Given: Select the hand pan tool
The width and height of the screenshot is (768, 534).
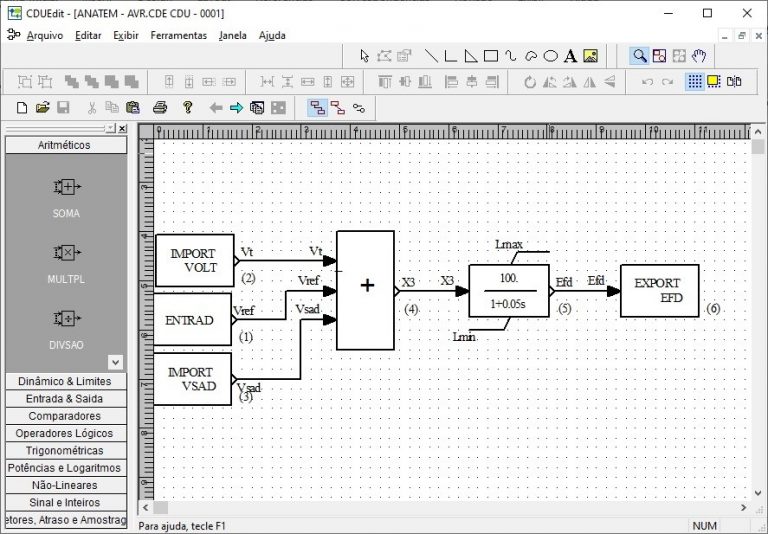Looking at the screenshot, I should click(700, 56).
